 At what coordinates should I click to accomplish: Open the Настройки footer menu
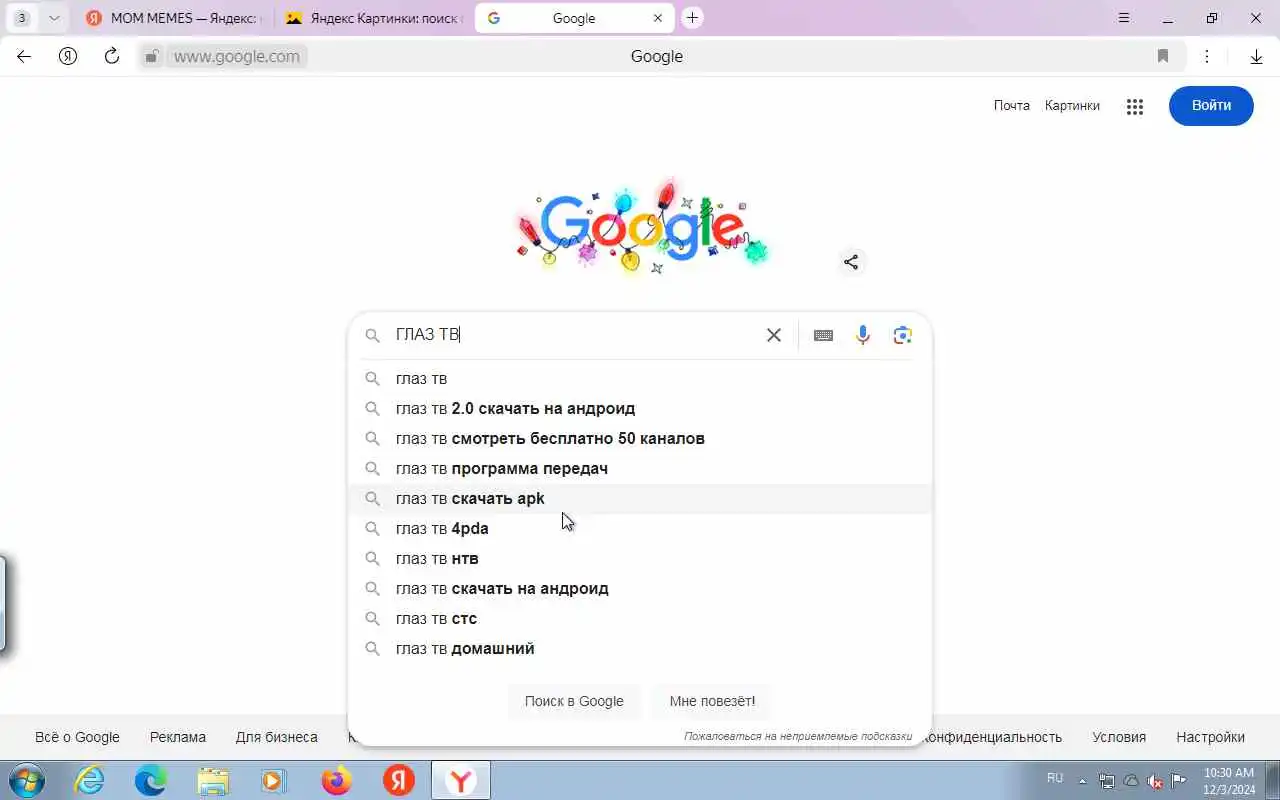[1210, 737]
